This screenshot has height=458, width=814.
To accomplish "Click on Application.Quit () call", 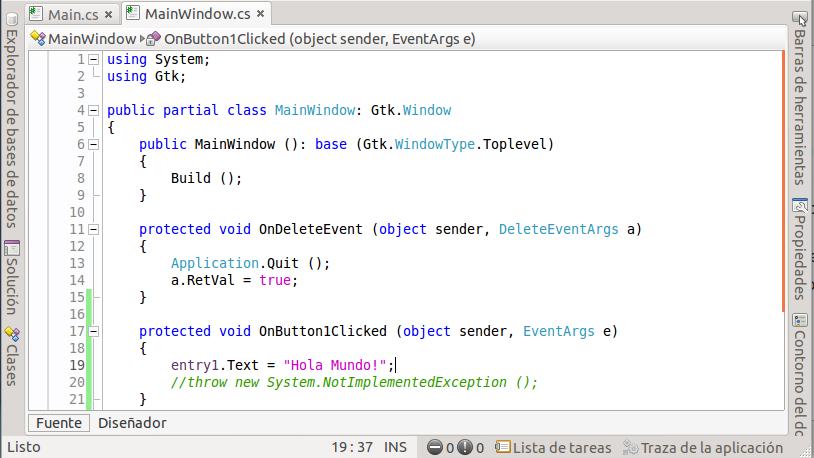I will pos(250,263).
